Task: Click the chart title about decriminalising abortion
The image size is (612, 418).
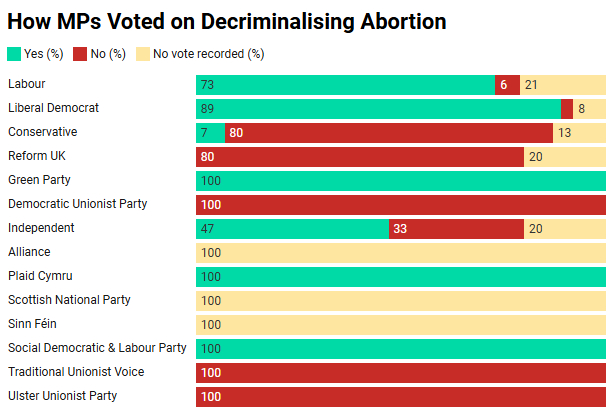Action: [227, 21]
